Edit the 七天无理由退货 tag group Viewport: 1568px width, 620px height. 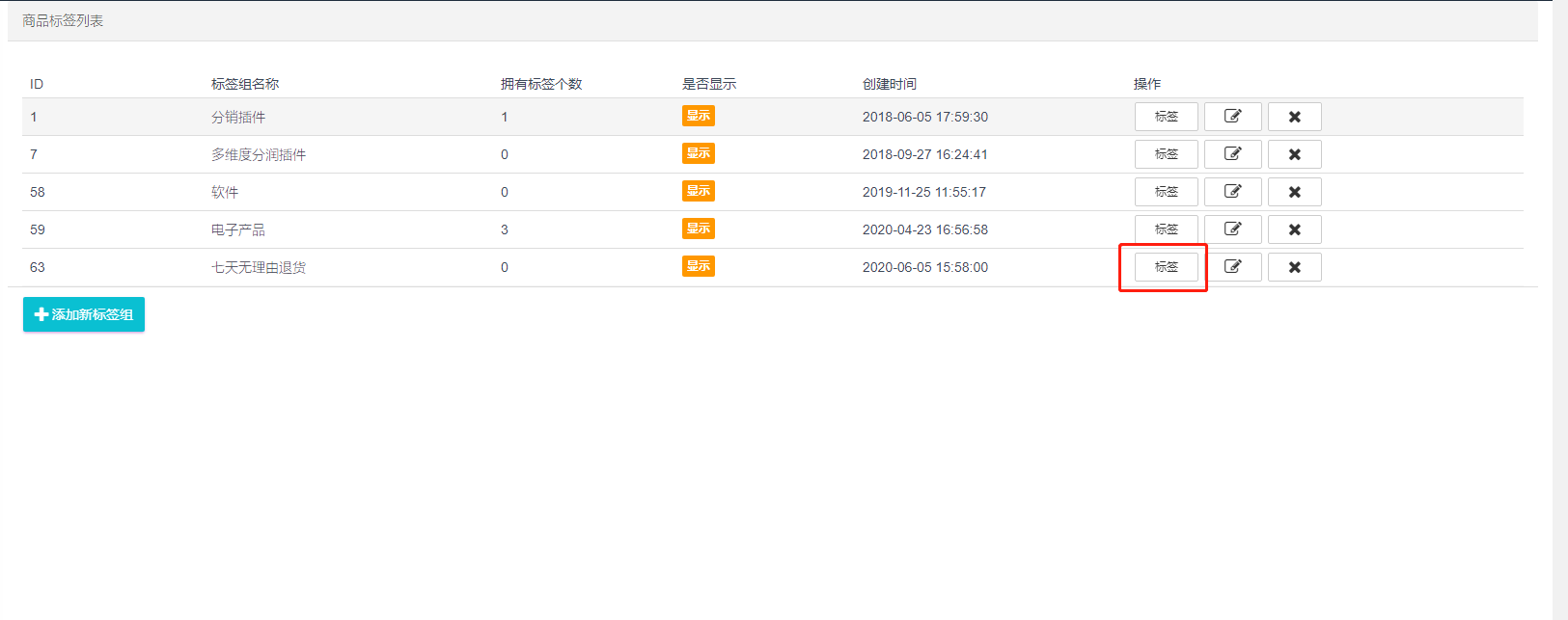1232,267
